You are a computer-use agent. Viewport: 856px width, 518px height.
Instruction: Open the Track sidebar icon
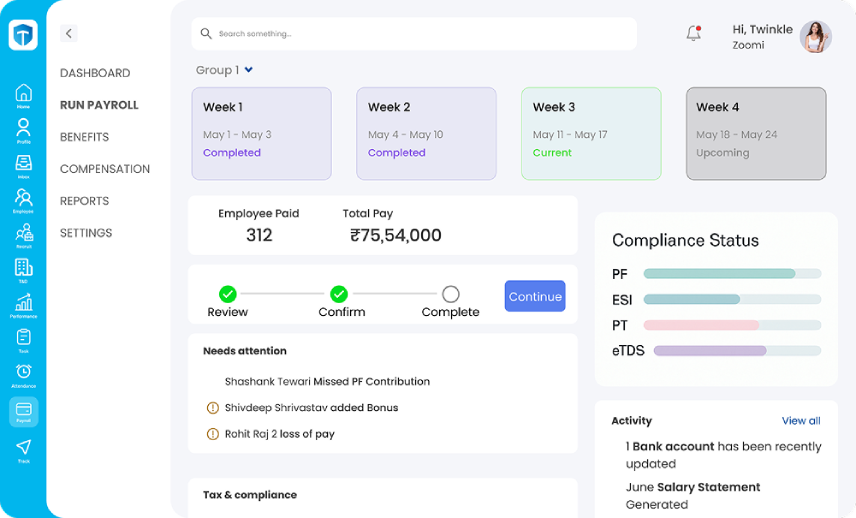[23, 447]
